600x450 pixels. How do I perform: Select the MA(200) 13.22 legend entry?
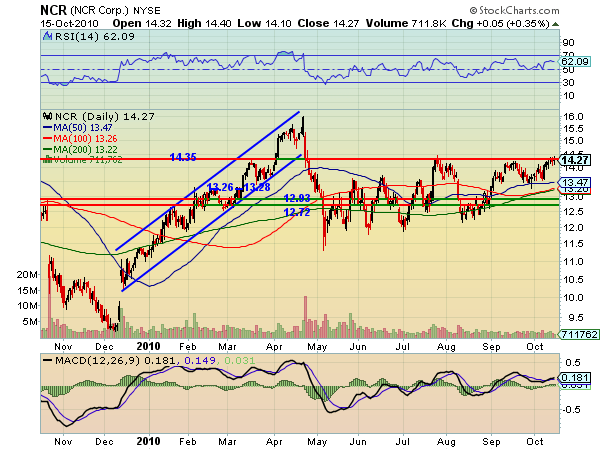tap(80, 149)
